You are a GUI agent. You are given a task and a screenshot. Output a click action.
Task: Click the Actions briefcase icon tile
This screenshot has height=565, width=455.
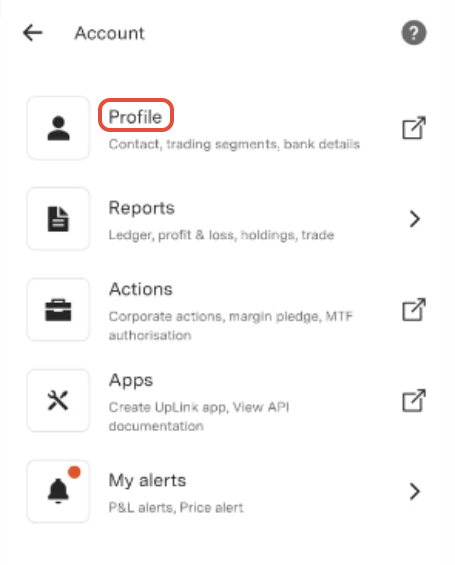(58, 310)
